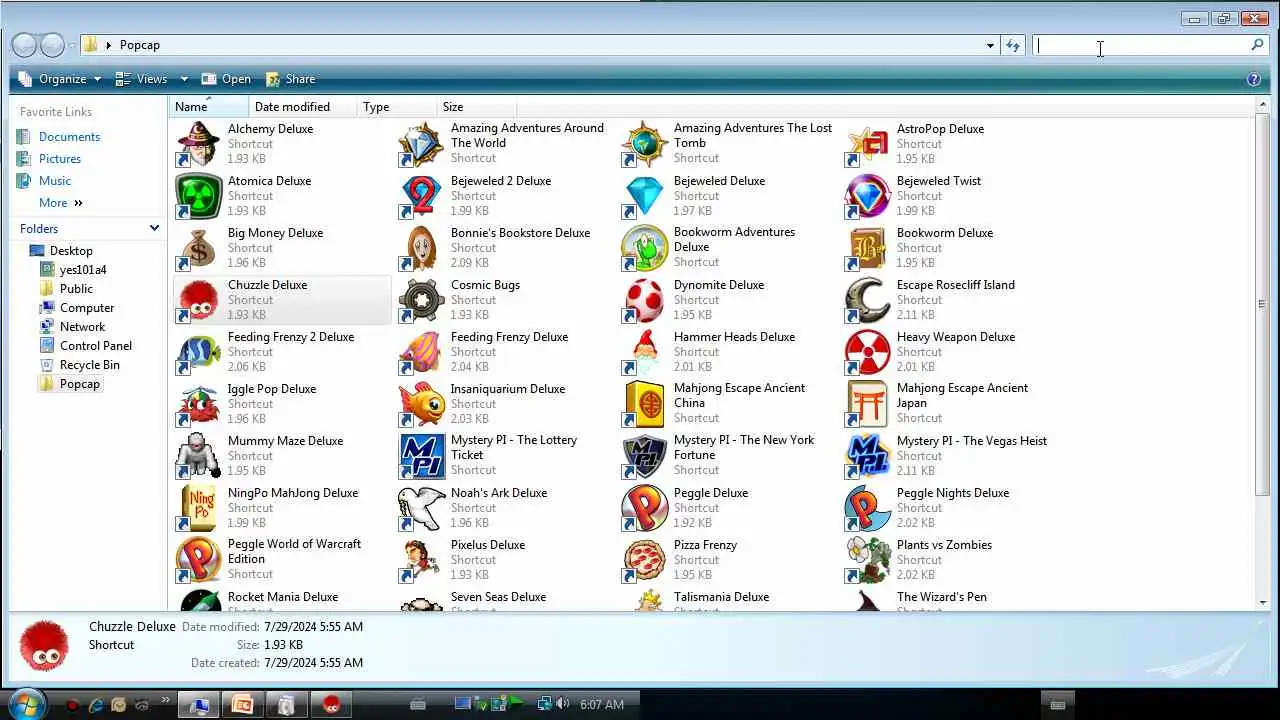1280x720 pixels.
Task: Open the address bar history dropdown
Action: (x=990, y=45)
